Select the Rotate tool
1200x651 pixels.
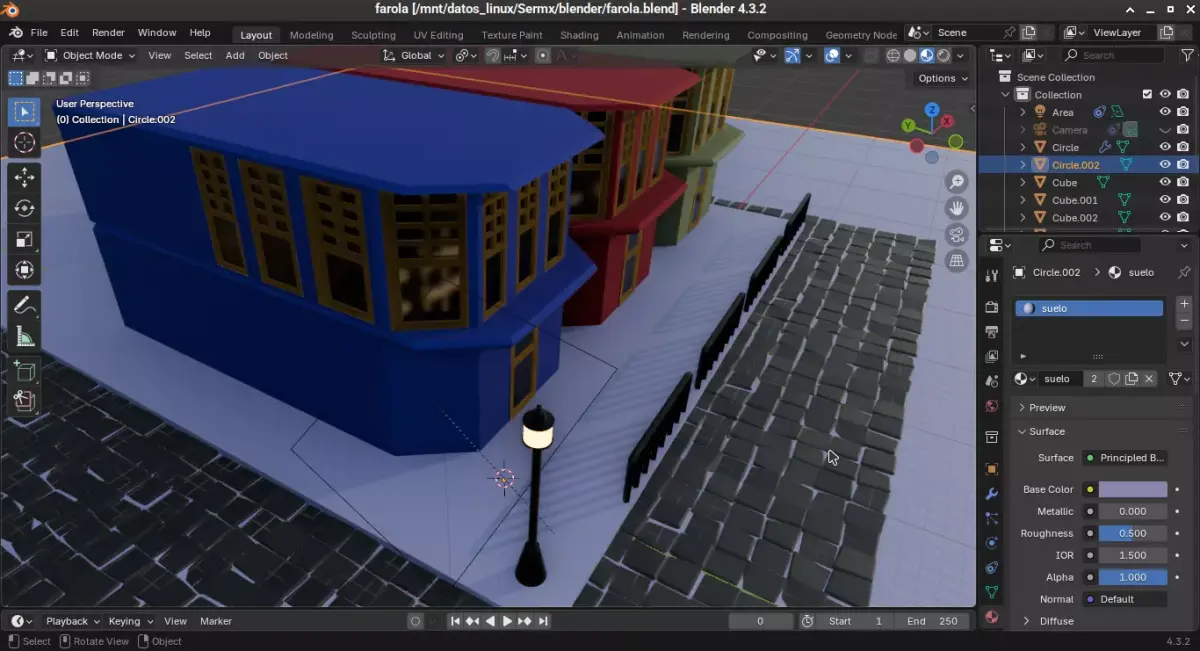pos(25,208)
